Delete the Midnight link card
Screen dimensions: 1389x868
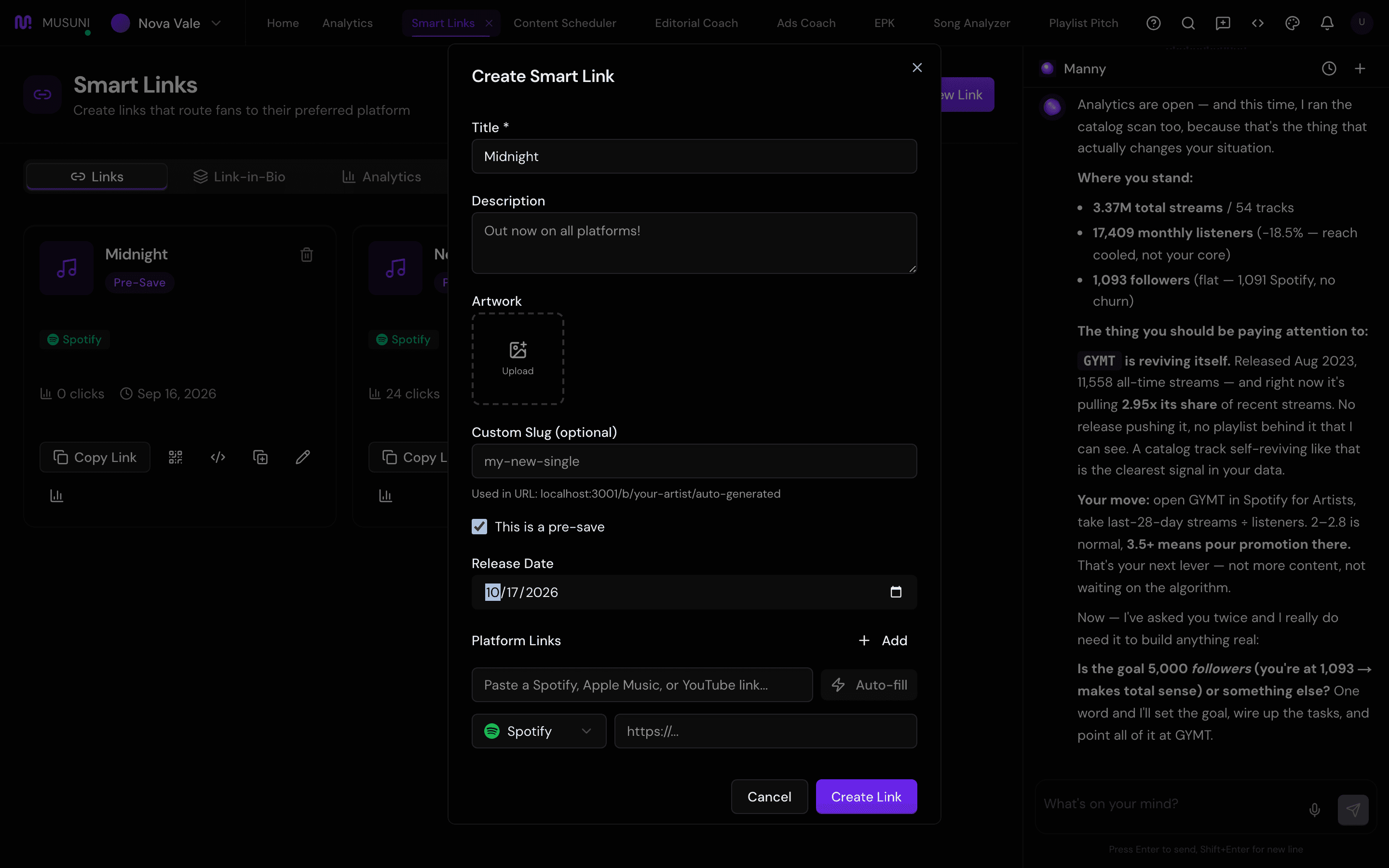click(x=307, y=254)
